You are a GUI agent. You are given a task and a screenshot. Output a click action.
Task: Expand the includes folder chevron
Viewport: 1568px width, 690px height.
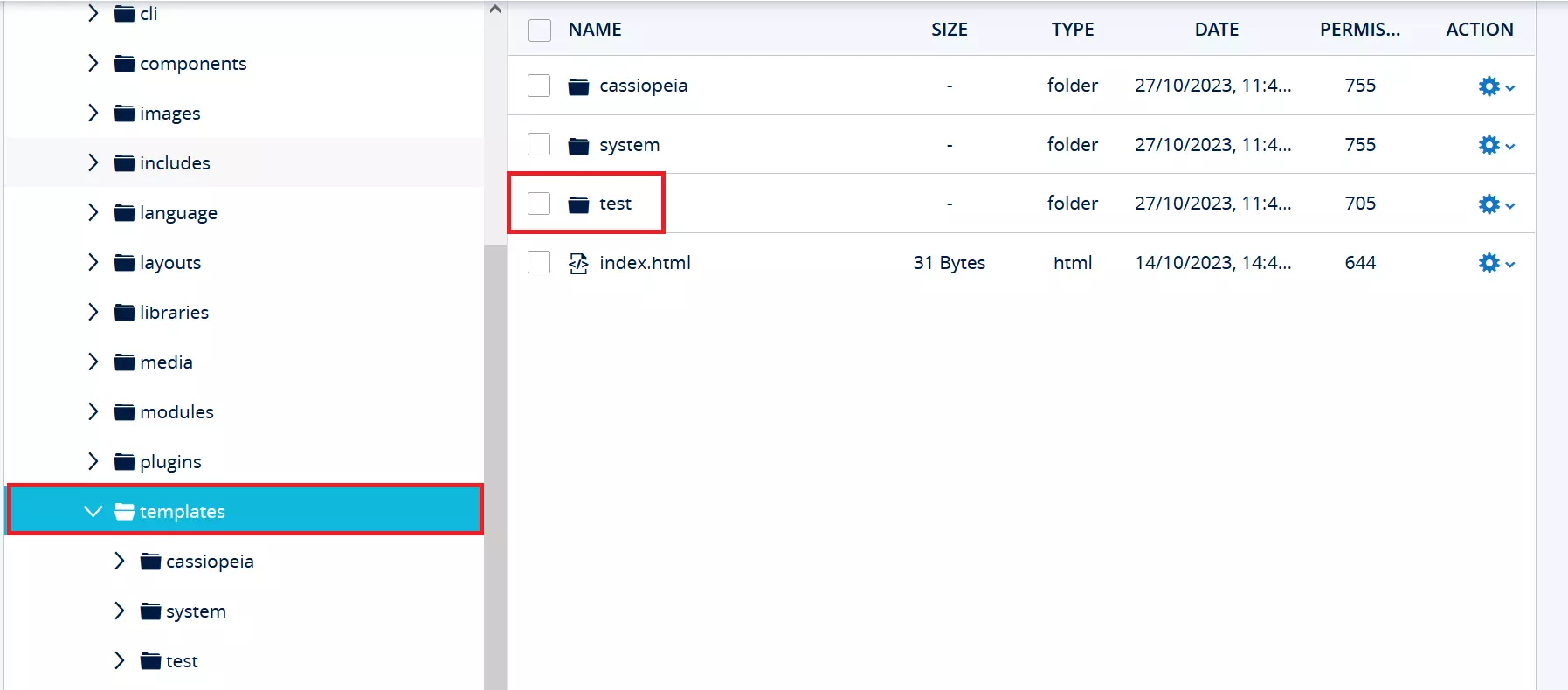pos(93,162)
